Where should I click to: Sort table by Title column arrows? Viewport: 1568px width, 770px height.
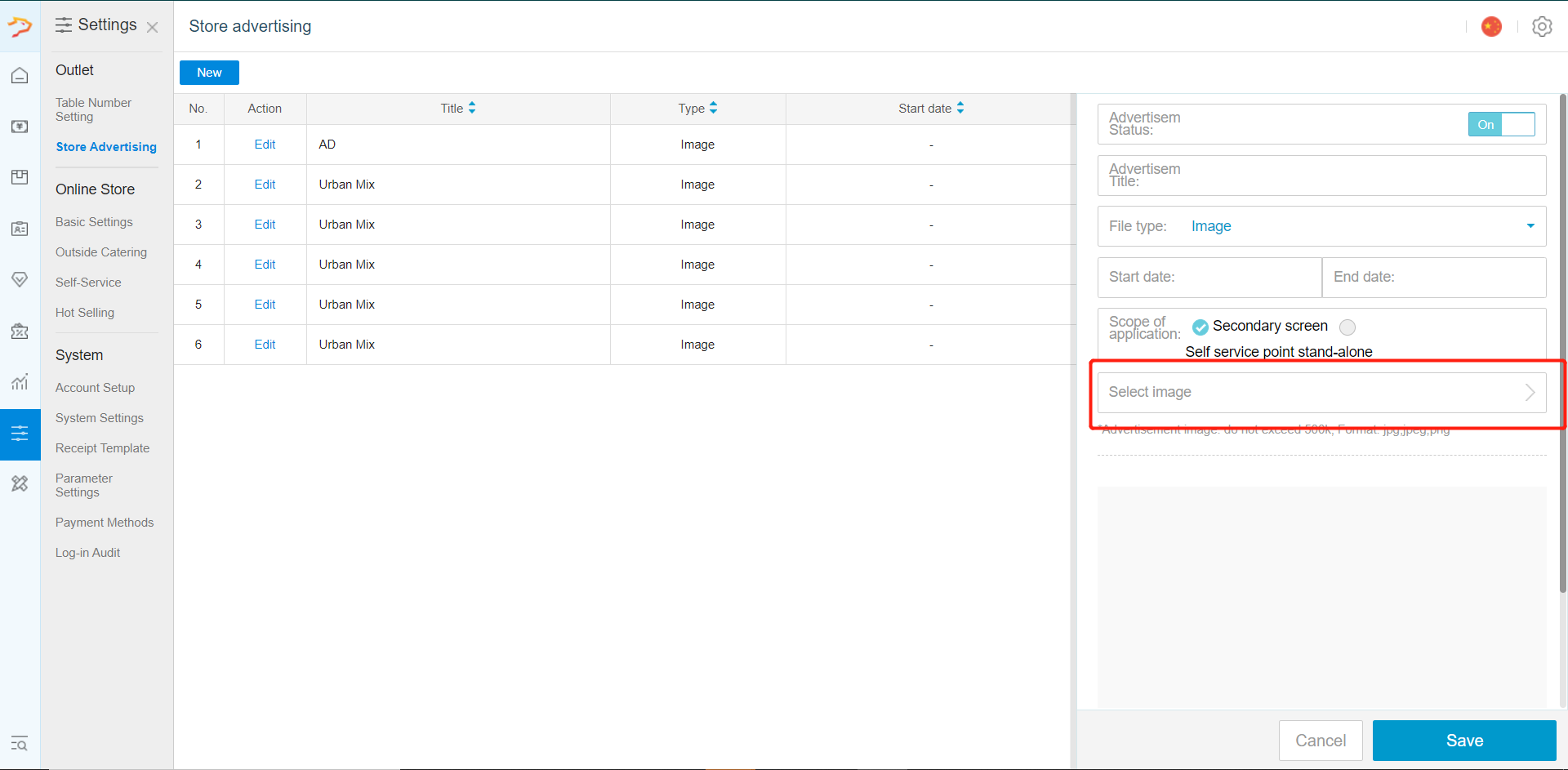[472, 108]
